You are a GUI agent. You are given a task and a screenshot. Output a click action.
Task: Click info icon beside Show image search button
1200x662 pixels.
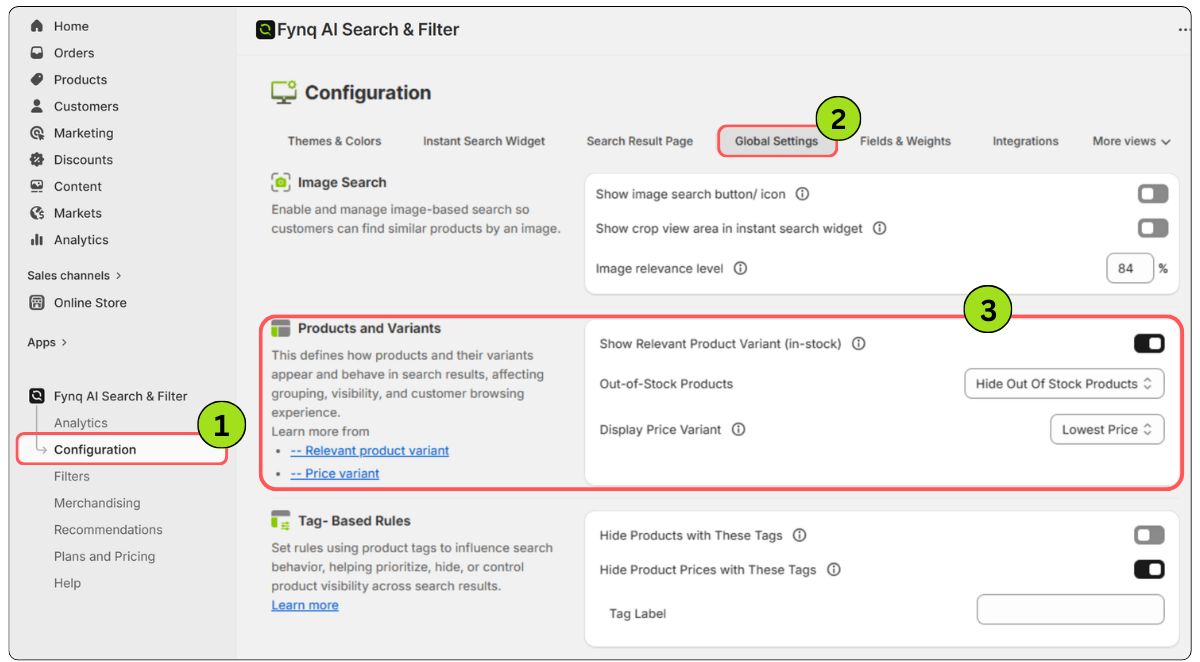[802, 194]
